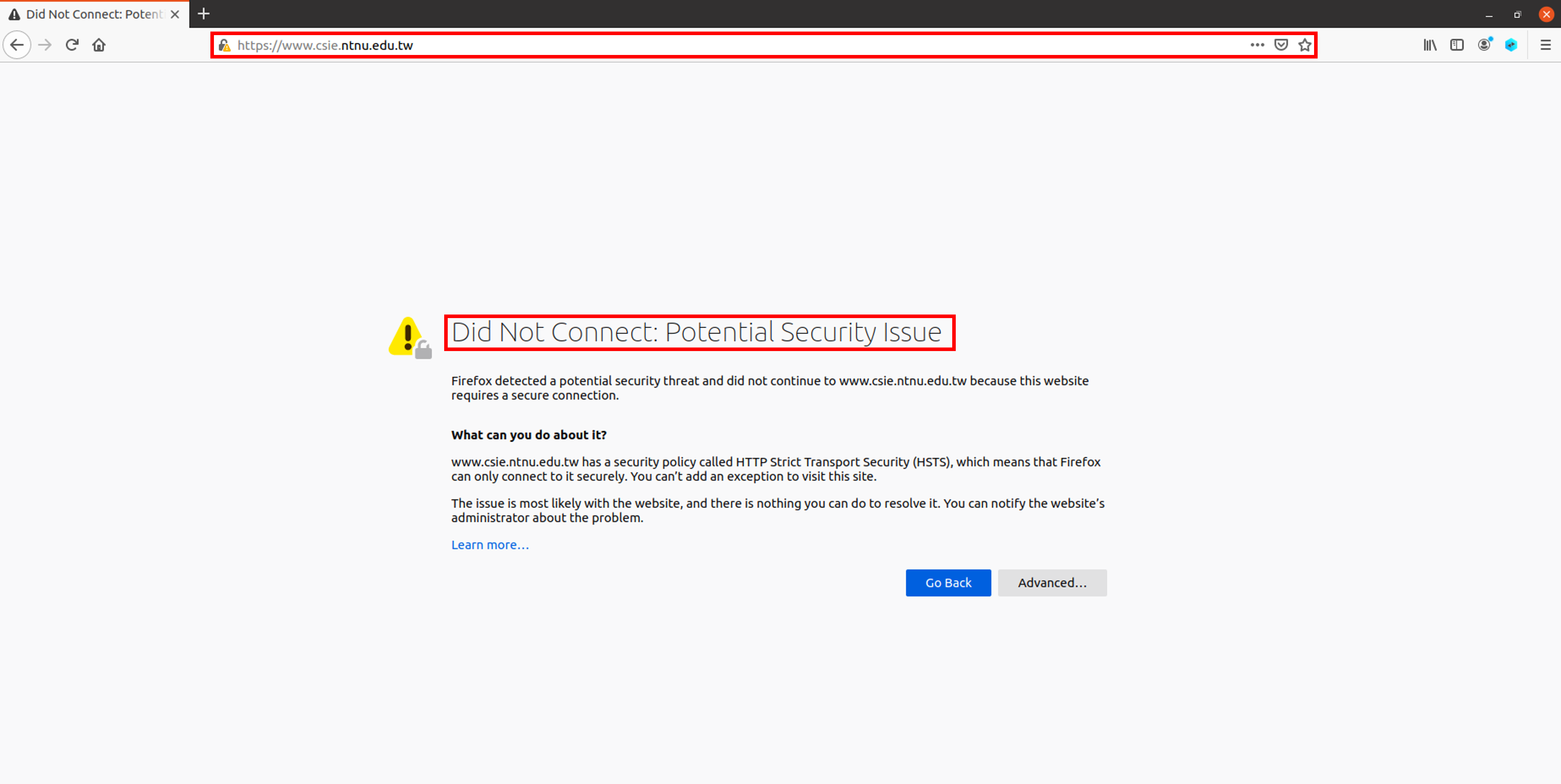The width and height of the screenshot is (1561, 784).
Task: Open the Firefox account menu
Action: click(x=1484, y=45)
